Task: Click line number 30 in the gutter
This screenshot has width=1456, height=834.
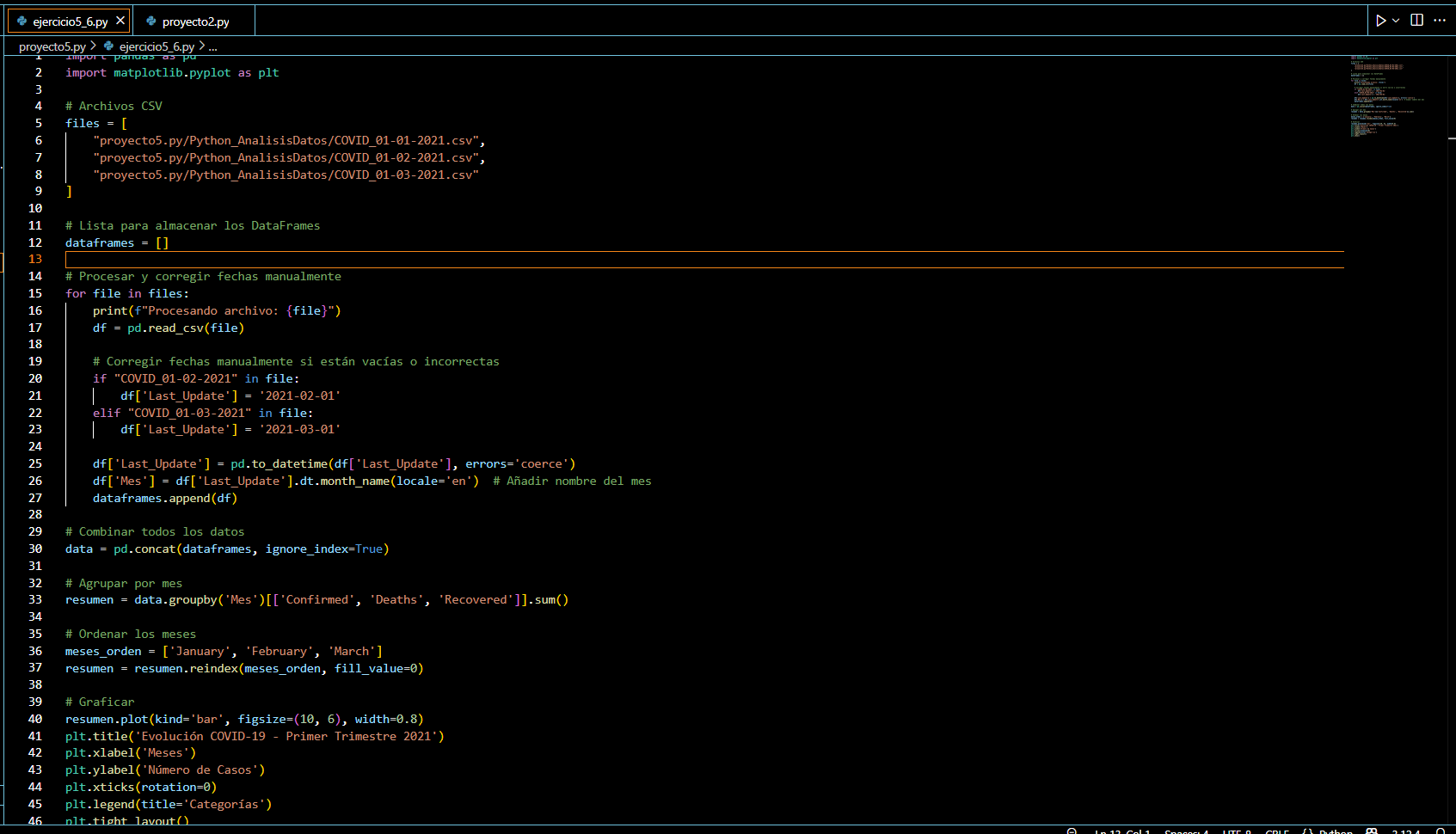Action: click(34, 549)
